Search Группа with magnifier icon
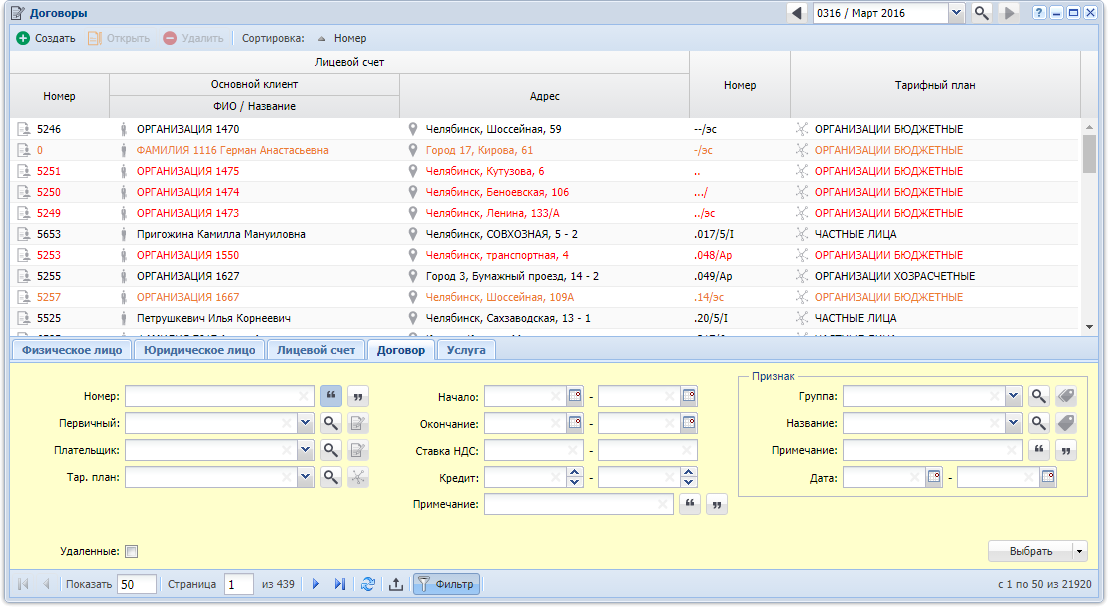 (1038, 396)
